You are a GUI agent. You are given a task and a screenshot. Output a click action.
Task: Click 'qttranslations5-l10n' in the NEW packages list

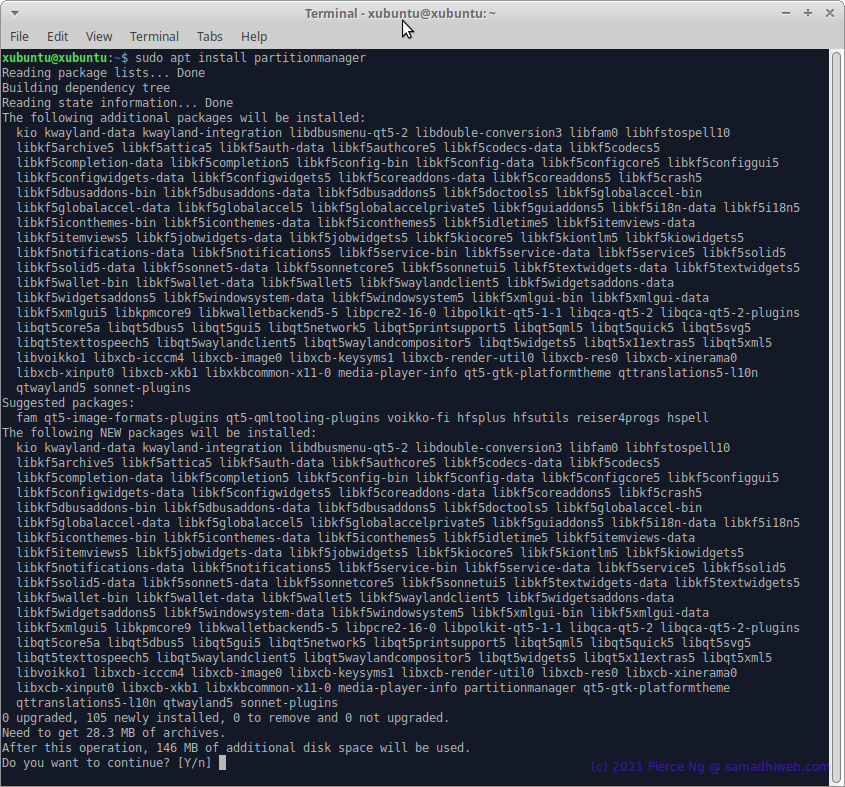86,703
